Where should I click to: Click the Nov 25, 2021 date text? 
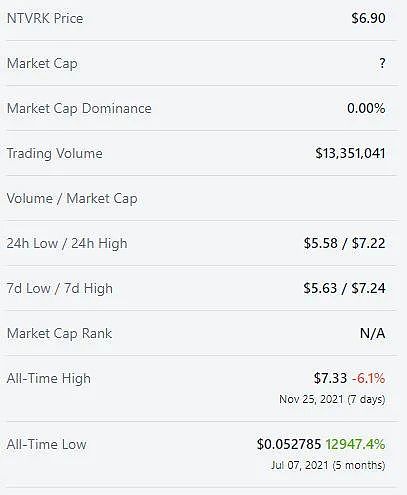pyautogui.click(x=311, y=399)
